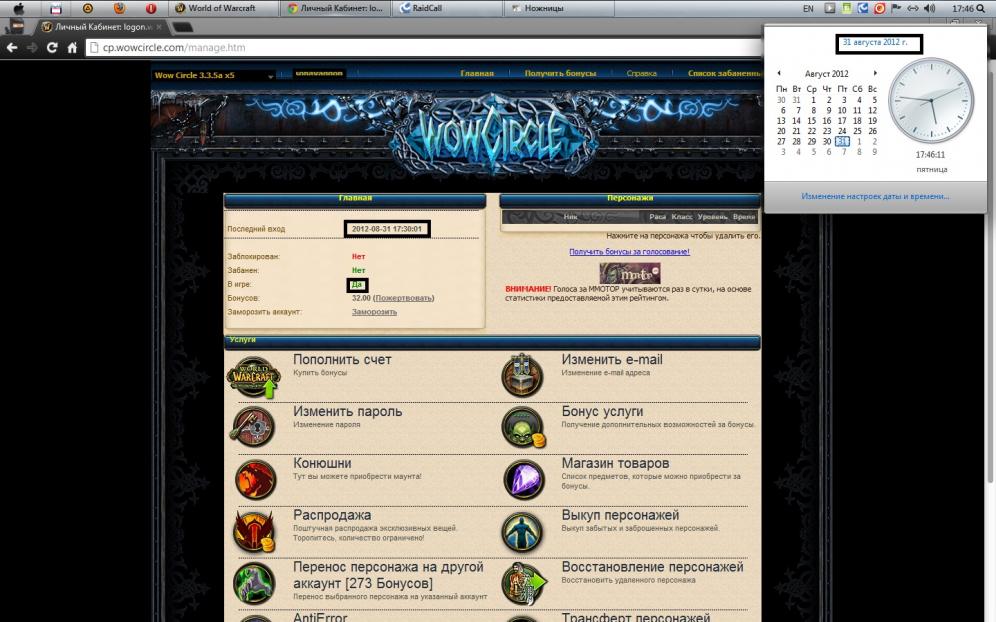Go to next month in calendar
Viewport: 996px width, 622px height.
(x=875, y=73)
